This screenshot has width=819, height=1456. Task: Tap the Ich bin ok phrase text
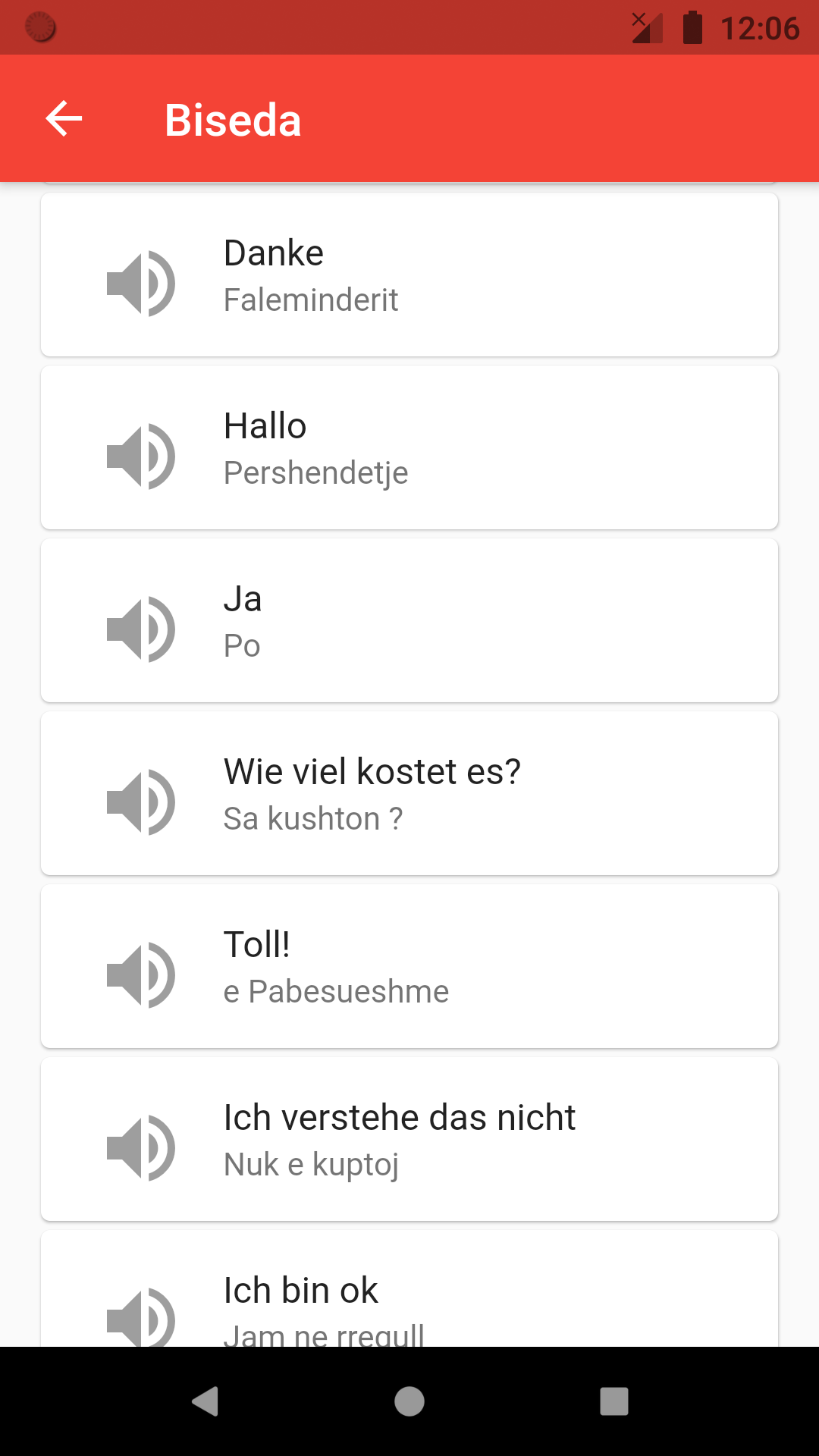pos(301,1291)
